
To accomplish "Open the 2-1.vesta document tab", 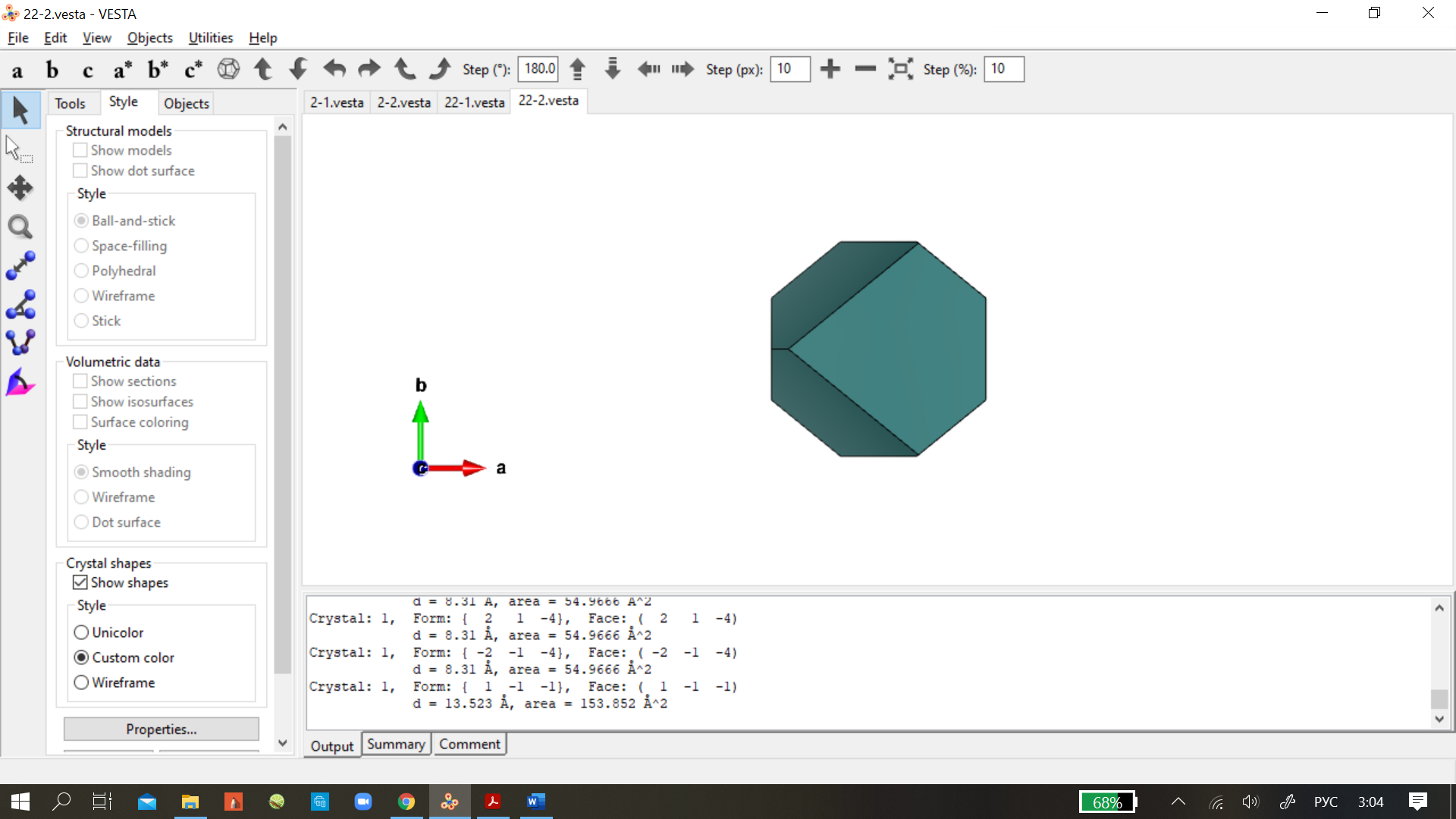I will [x=337, y=102].
